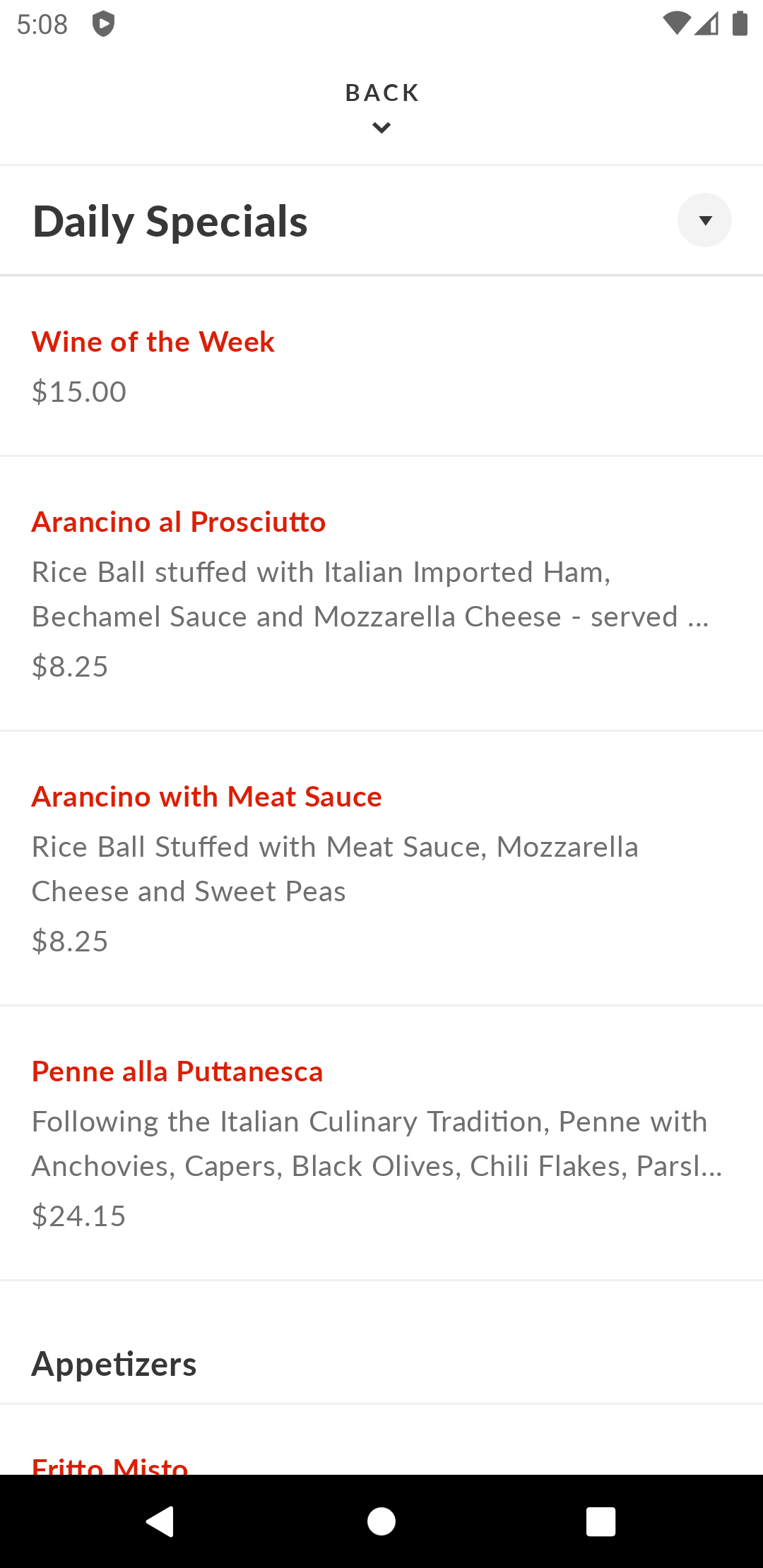Open Wine of the Week item

(153, 342)
